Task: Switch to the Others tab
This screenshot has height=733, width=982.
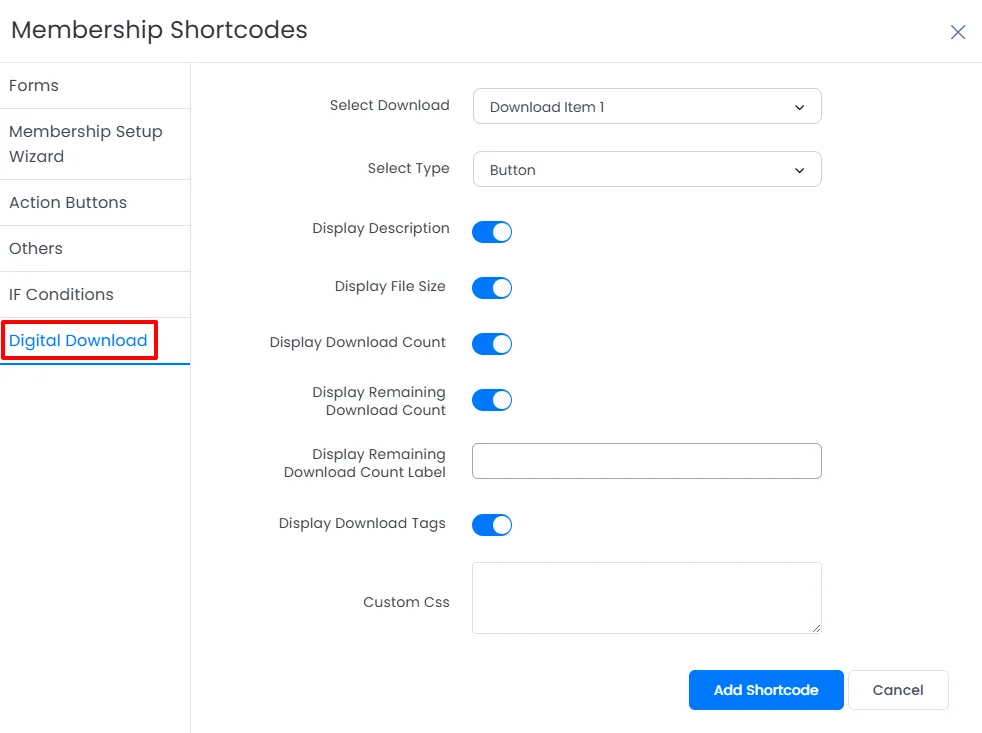Action: pos(36,248)
